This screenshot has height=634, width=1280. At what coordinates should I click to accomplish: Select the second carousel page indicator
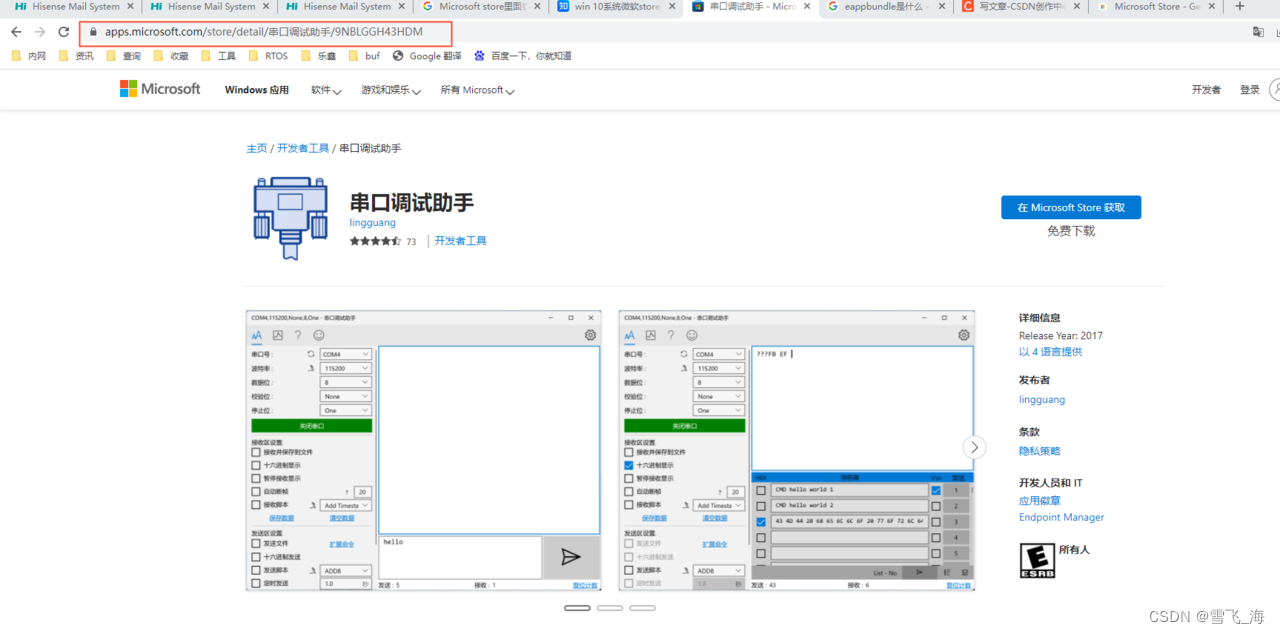point(610,608)
